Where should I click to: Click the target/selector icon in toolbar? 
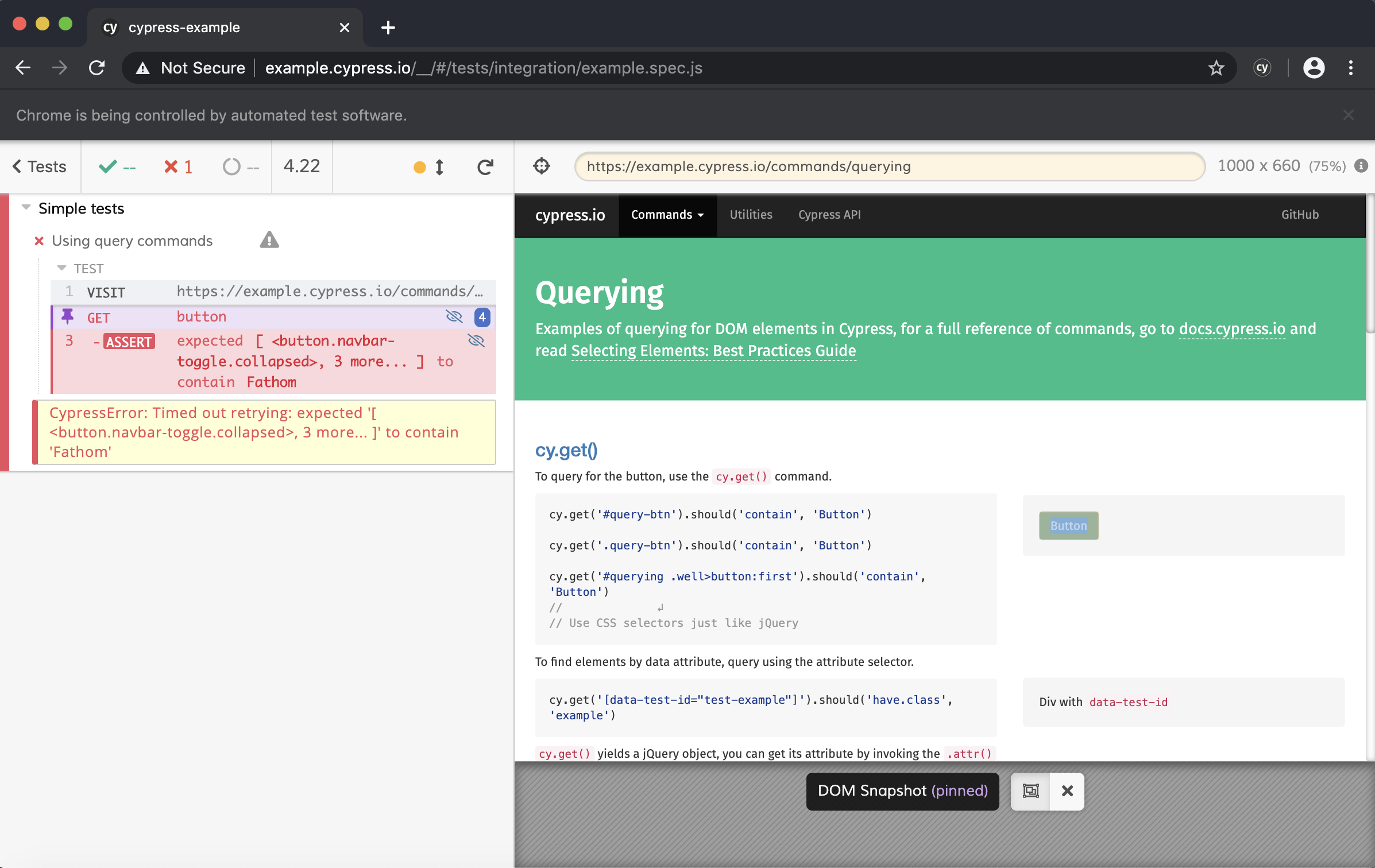[x=541, y=166]
